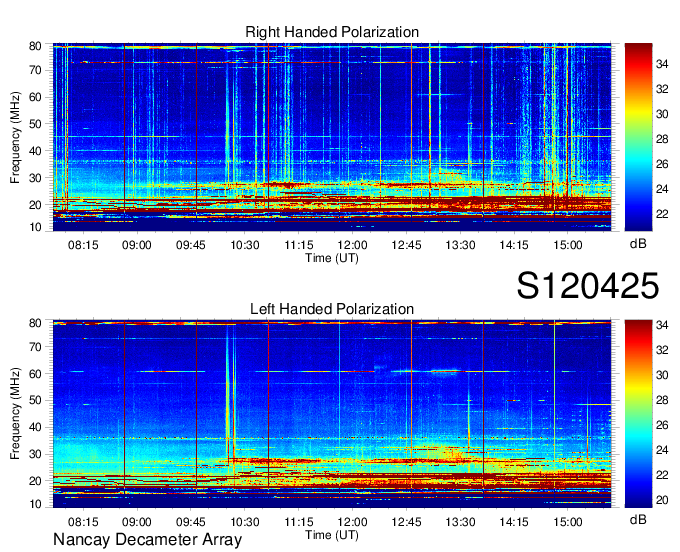Image resolution: width=680 pixels, height=552 pixels.
Task: Click the 20 MHz tick label on lower plot
Action: (35, 481)
